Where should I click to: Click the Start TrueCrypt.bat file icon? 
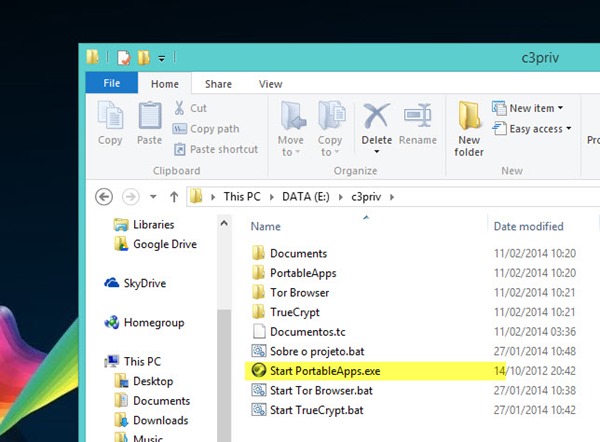tap(259, 409)
